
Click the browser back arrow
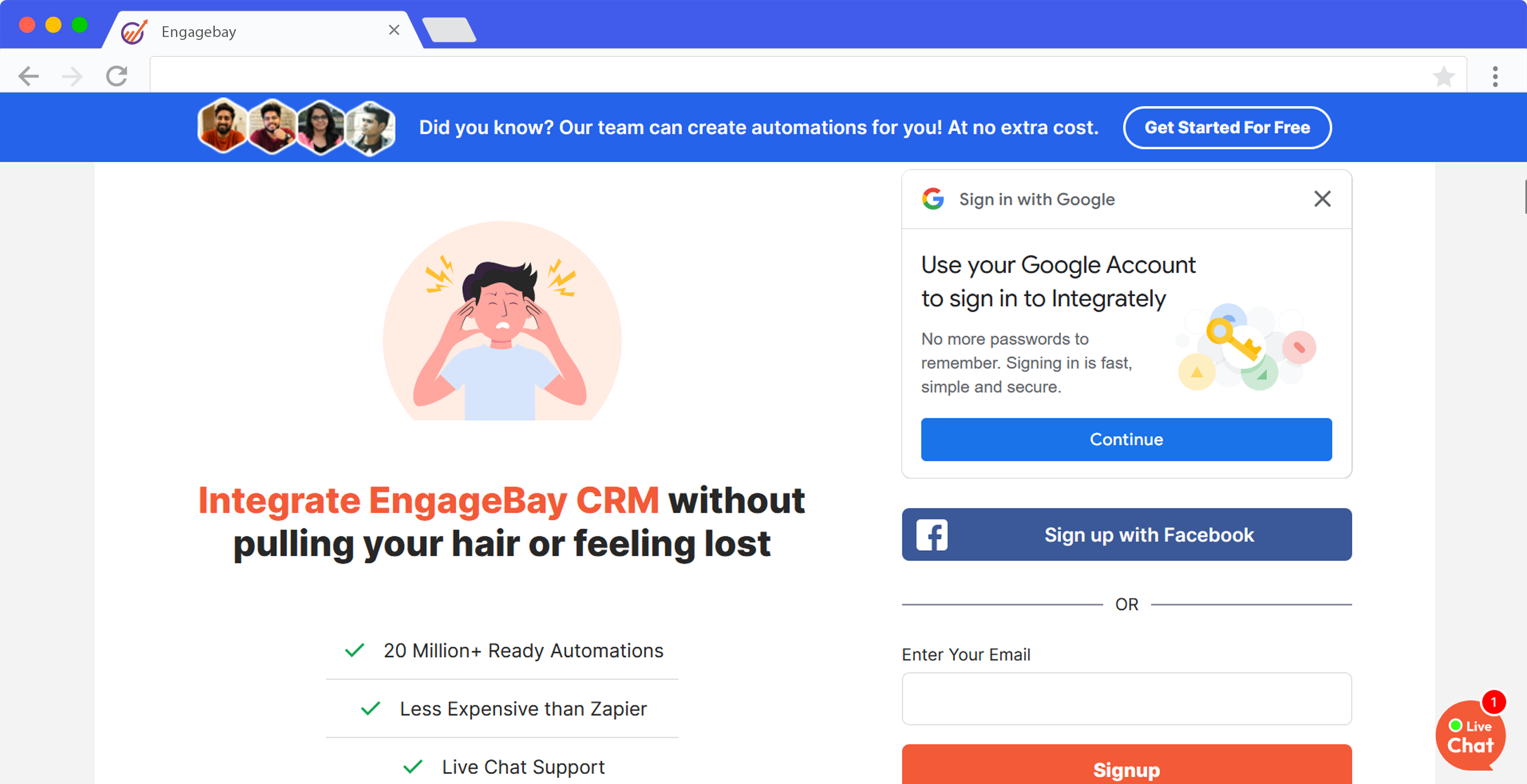click(x=28, y=76)
